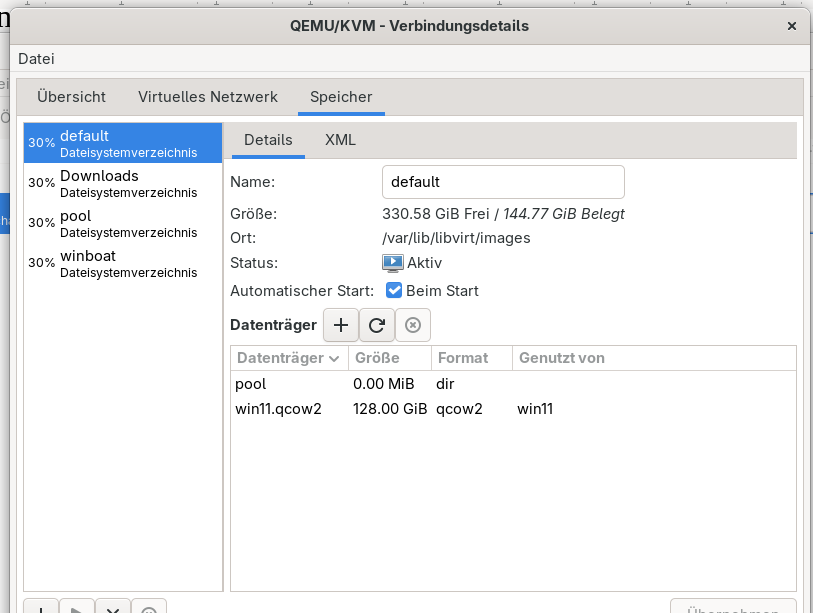Select the pool storage pool in sidebar
813x613 pixels.
click(x=123, y=223)
